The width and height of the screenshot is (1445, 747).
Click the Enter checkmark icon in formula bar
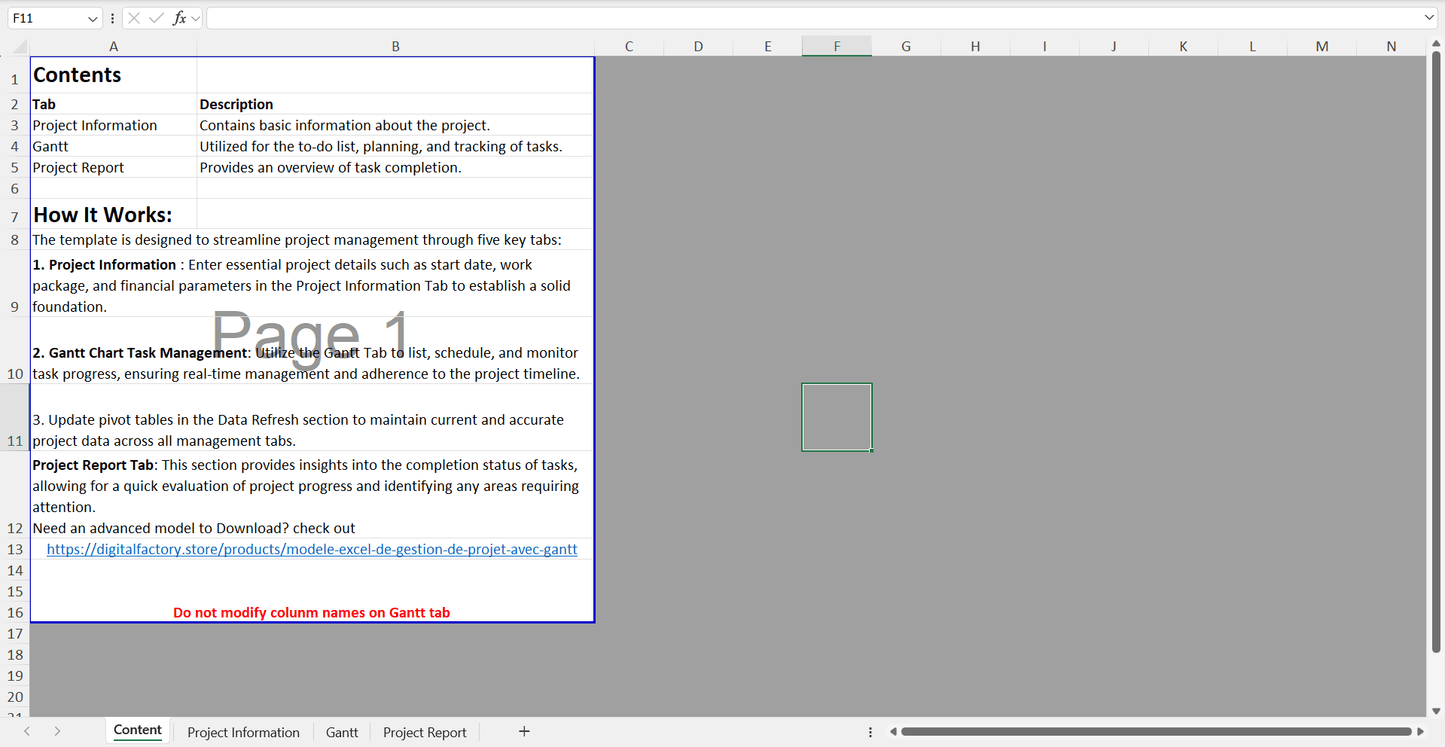pos(156,18)
